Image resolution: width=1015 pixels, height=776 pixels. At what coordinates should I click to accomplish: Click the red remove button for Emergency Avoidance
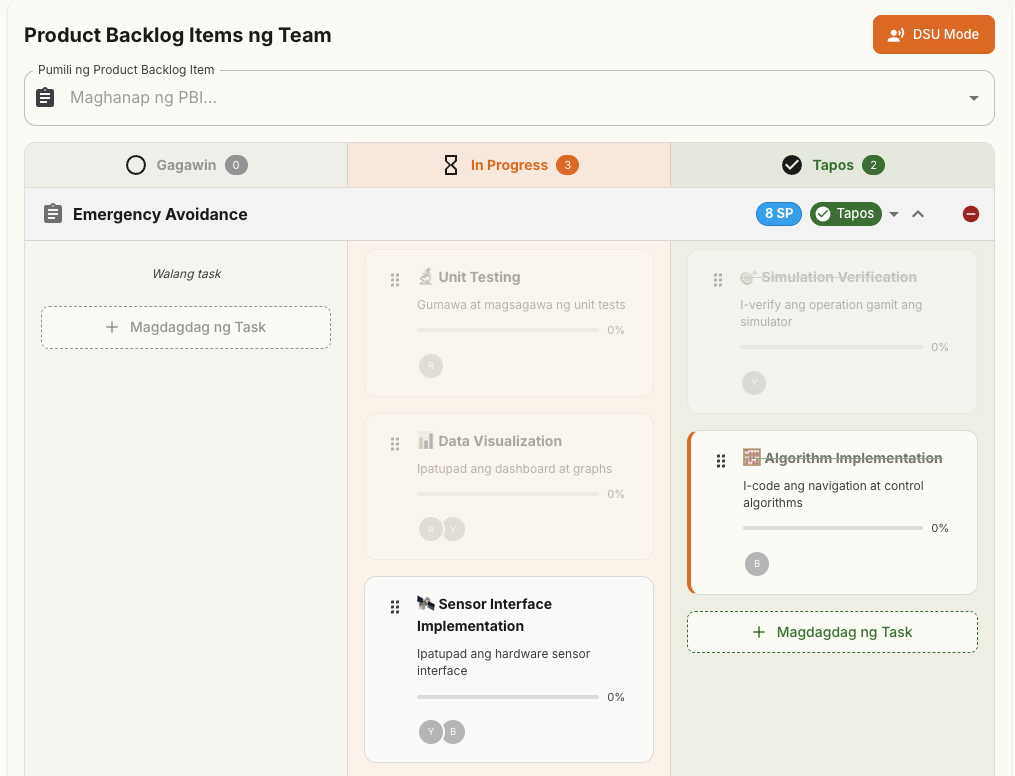[x=970, y=213]
